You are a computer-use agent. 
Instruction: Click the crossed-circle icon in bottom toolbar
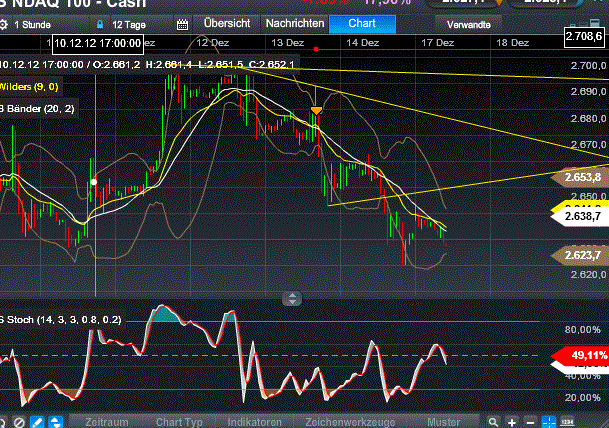(17, 421)
